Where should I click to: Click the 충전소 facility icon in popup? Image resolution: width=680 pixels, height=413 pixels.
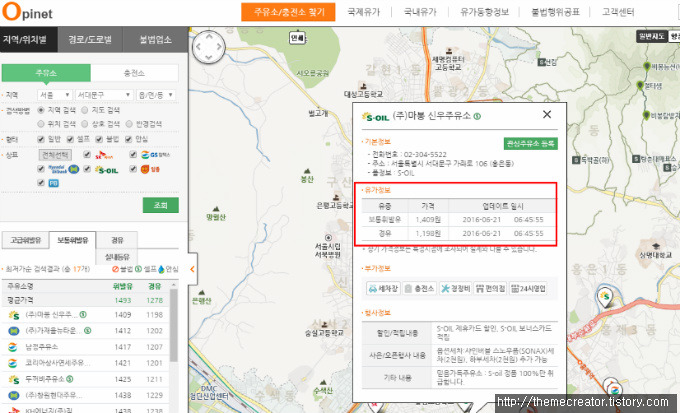419,288
